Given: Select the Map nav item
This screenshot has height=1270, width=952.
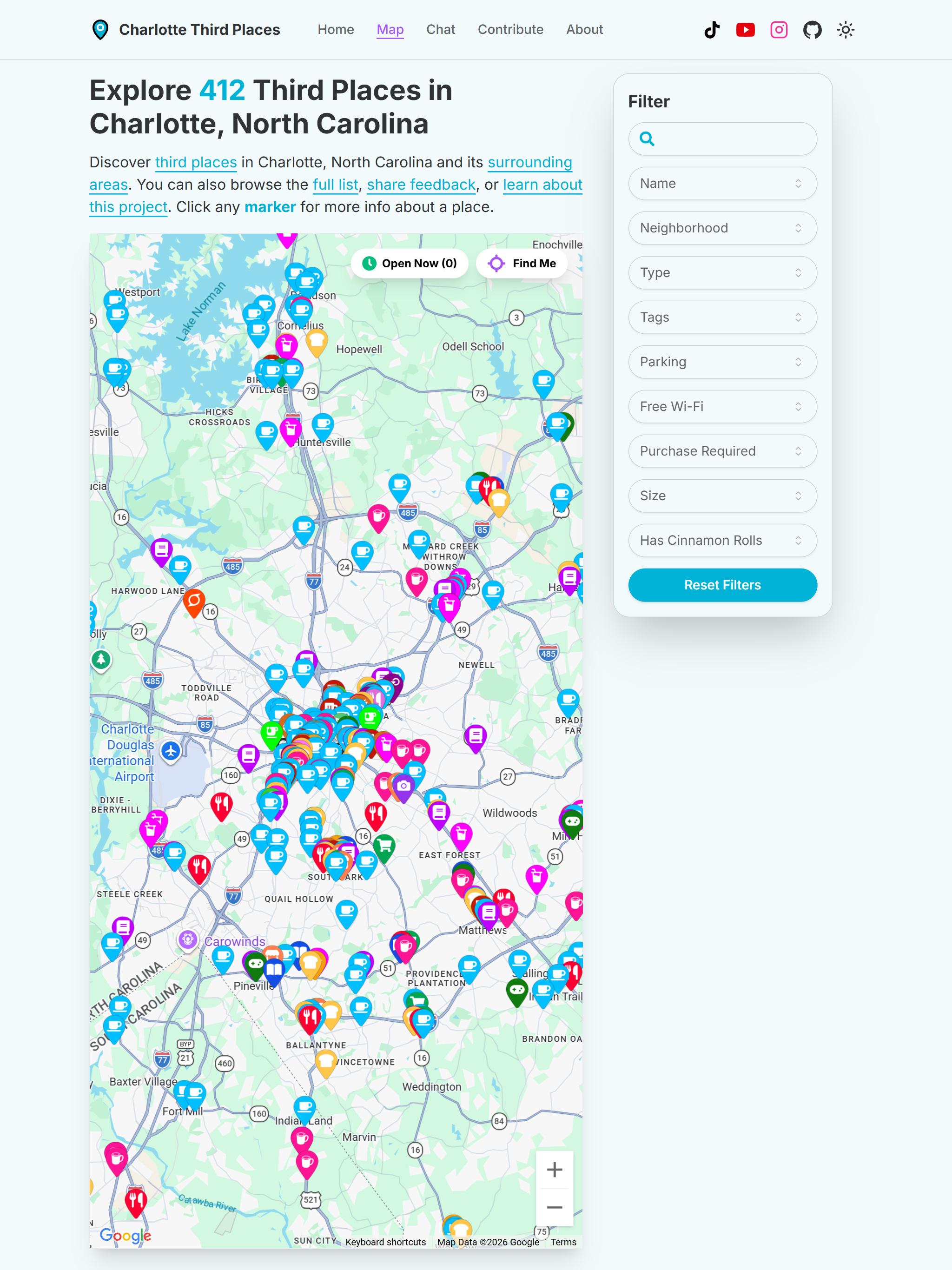Looking at the screenshot, I should pyautogui.click(x=390, y=29).
